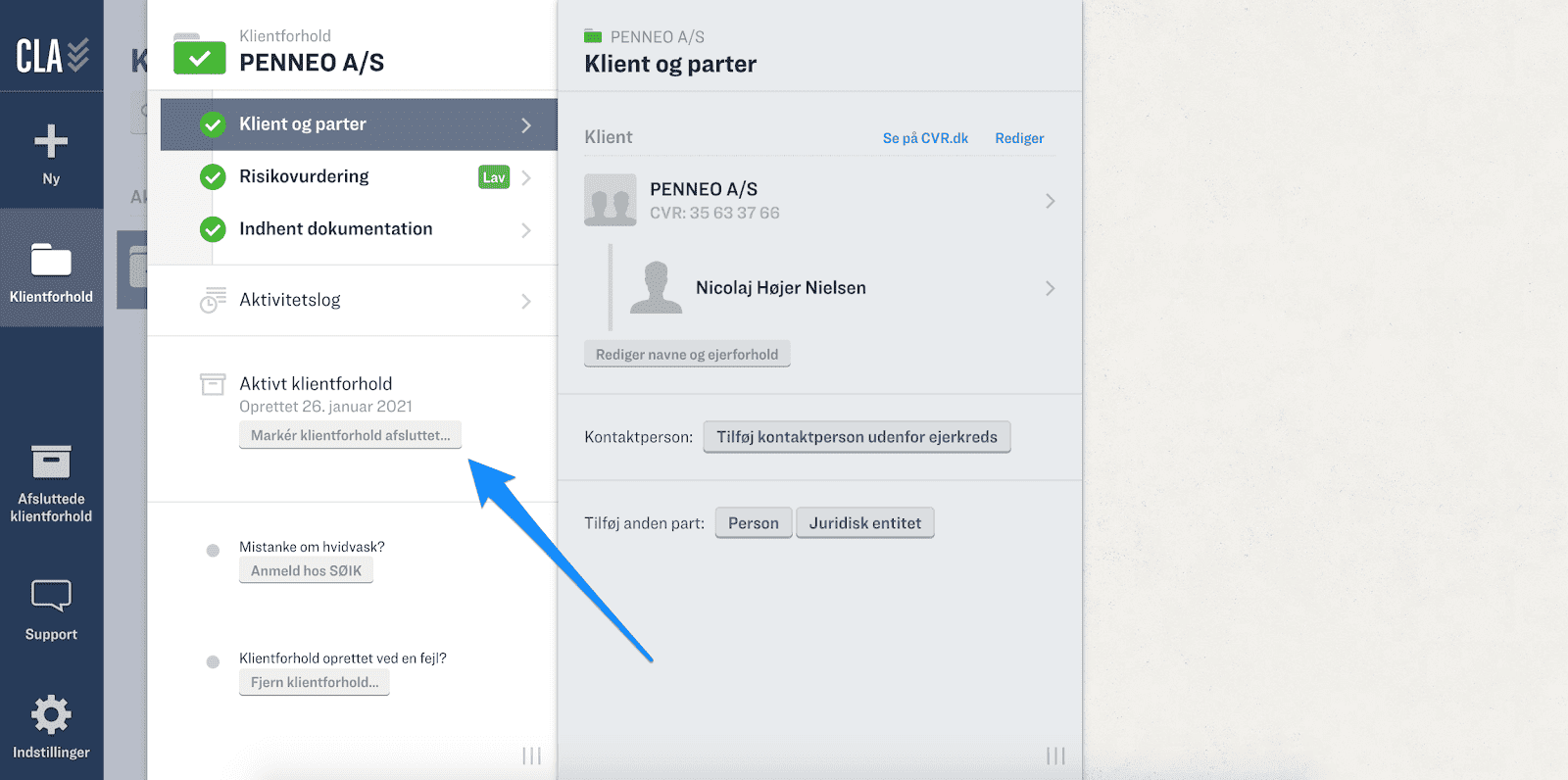Viewport: 1568px width, 780px height.
Task: Open the Support chat section
Action: (51, 609)
